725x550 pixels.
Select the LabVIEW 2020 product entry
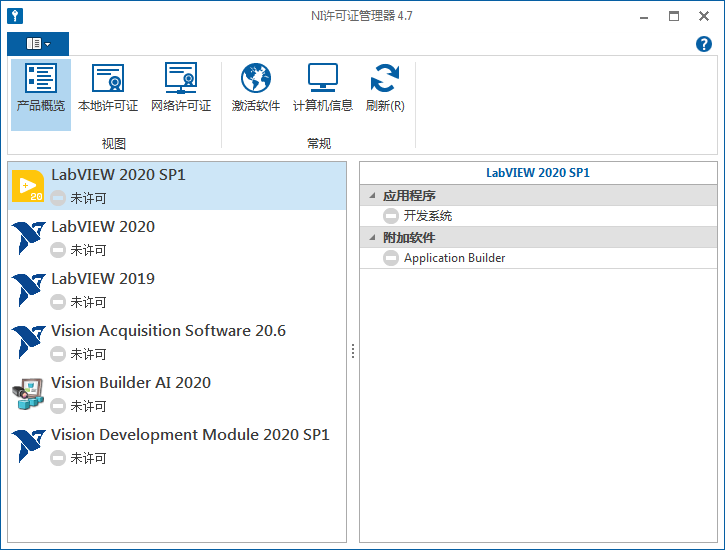(x=177, y=238)
